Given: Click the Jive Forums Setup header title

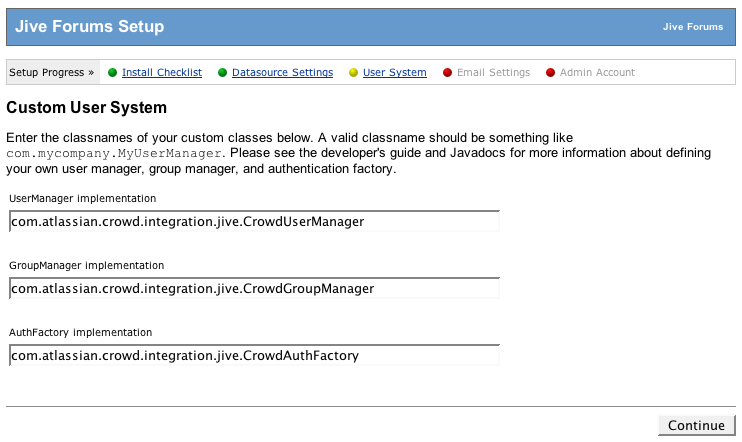Looking at the screenshot, I should coord(89,27).
